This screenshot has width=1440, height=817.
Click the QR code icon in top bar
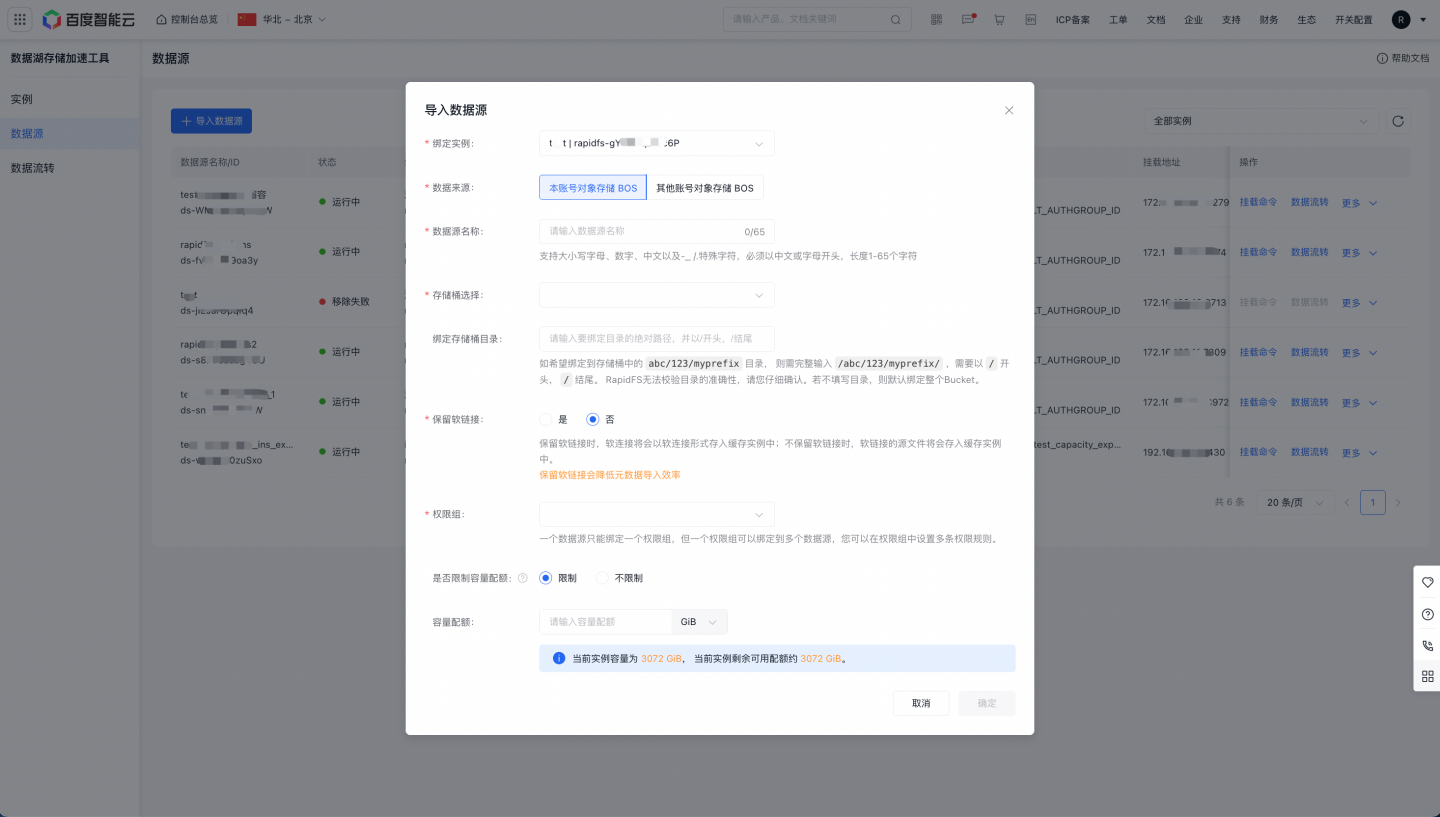936,19
